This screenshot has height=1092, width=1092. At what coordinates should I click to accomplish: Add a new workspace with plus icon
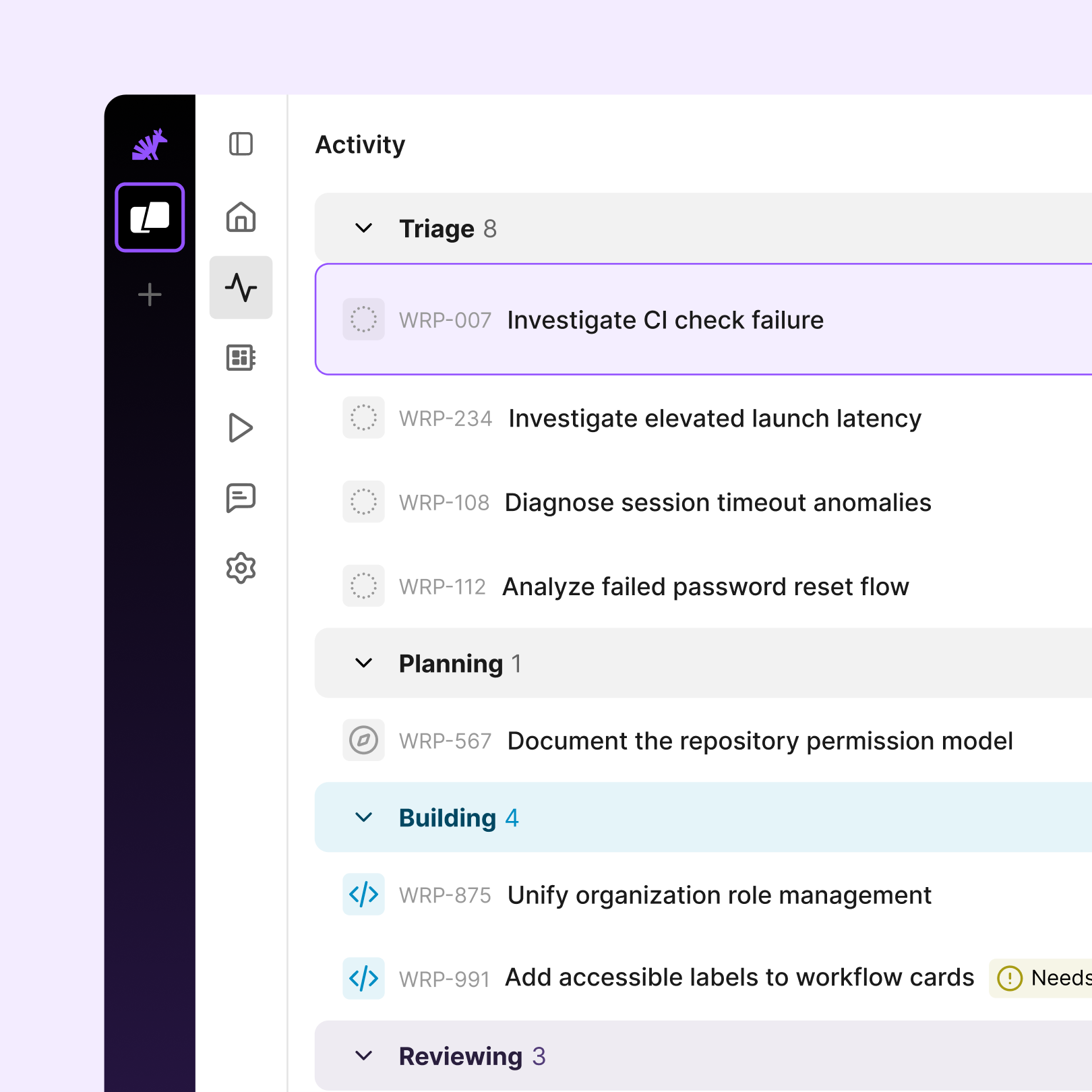[150, 295]
